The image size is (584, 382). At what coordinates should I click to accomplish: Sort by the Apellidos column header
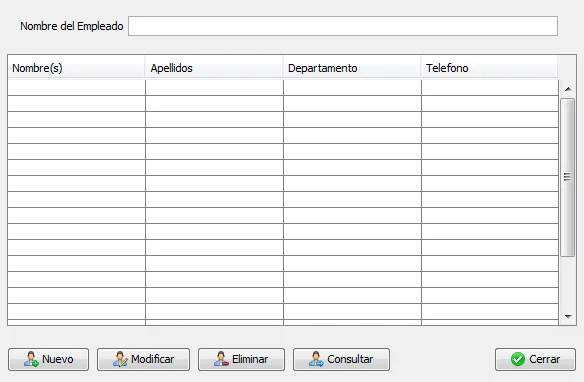click(214, 68)
